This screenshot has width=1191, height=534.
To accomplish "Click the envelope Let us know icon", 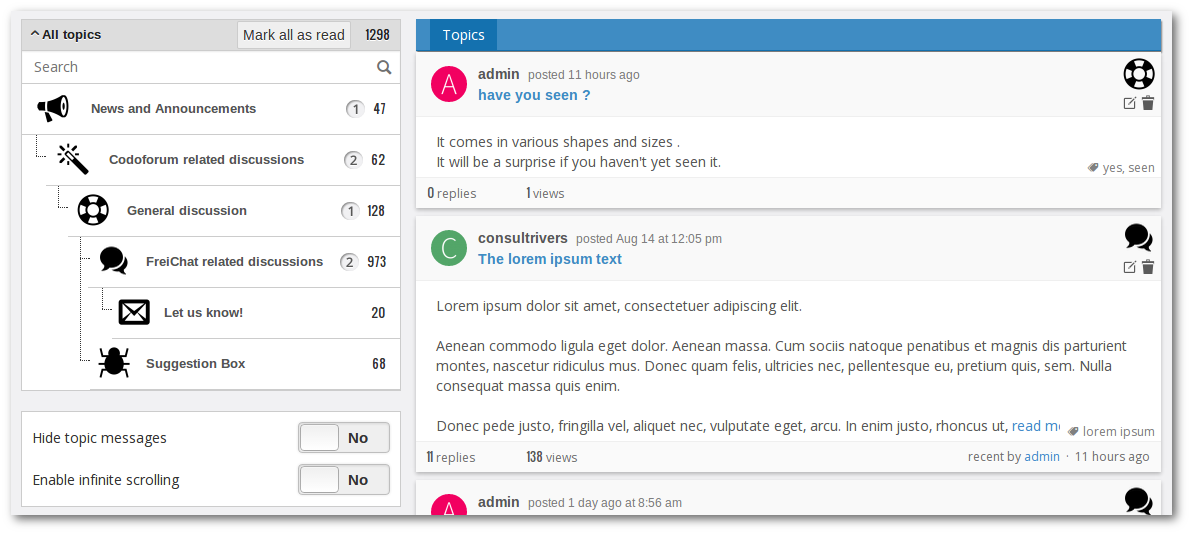I will click(134, 312).
